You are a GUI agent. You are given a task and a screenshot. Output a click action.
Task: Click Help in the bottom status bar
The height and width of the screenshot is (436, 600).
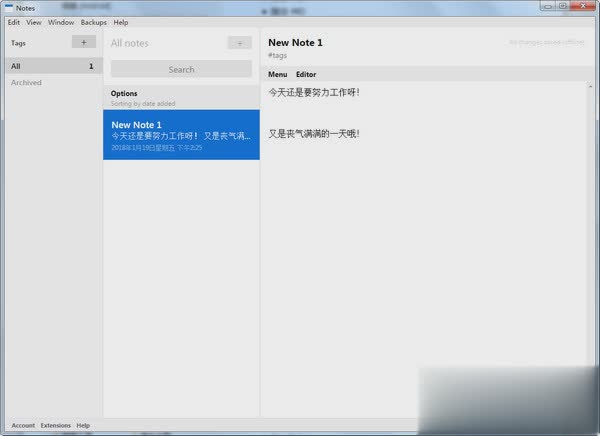coord(83,426)
